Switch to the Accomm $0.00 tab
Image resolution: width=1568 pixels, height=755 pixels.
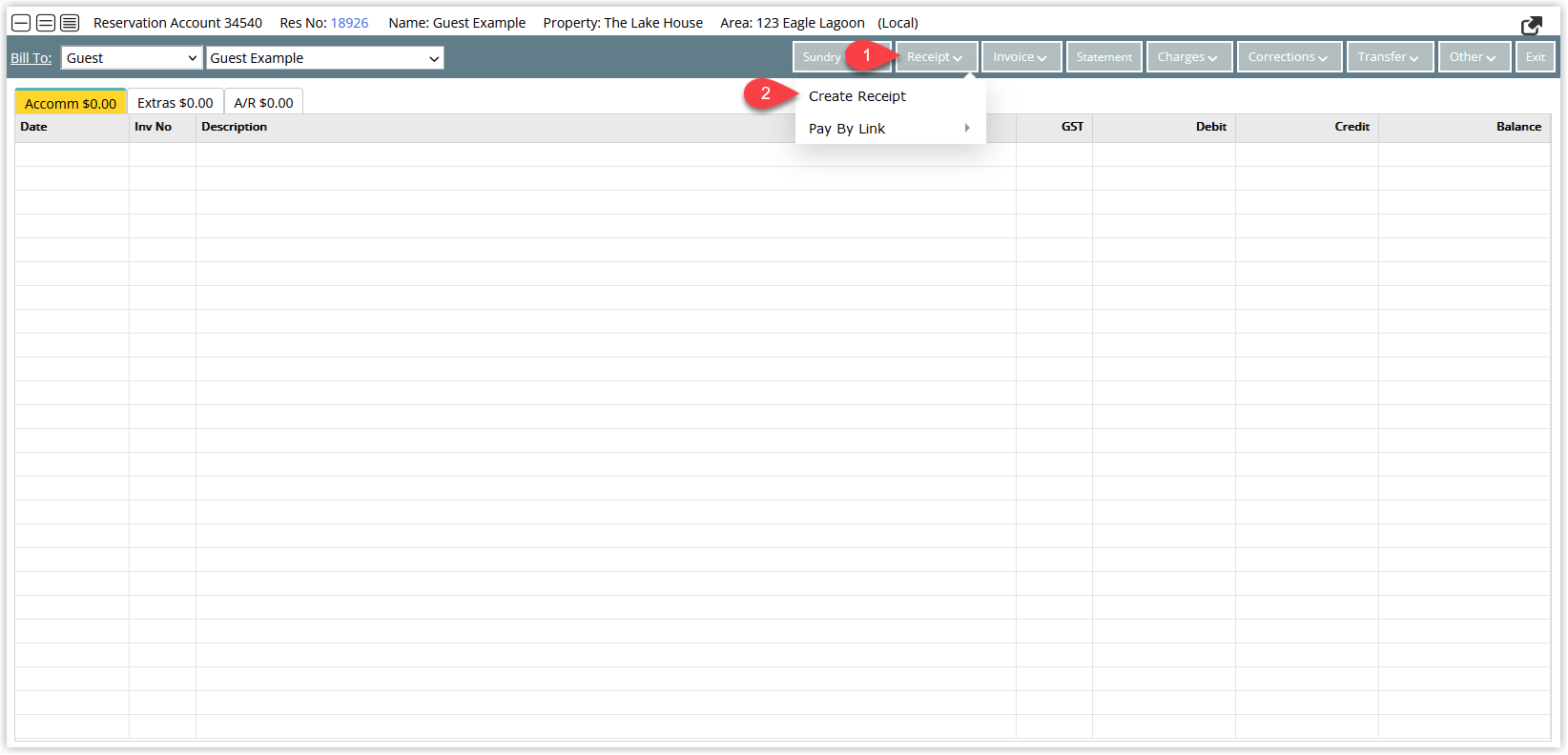tap(71, 103)
